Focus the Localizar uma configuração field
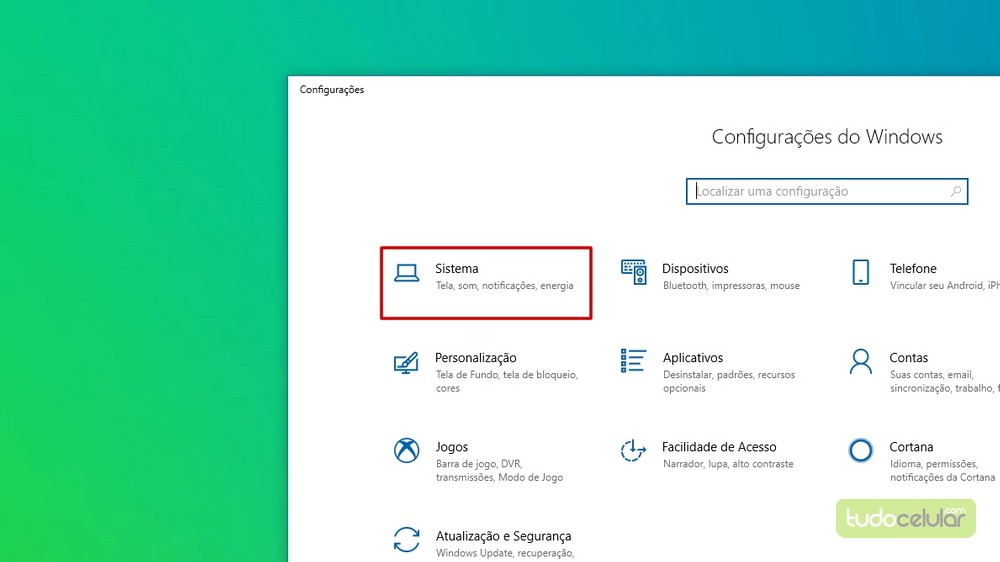The image size is (1000, 562). pos(827,191)
